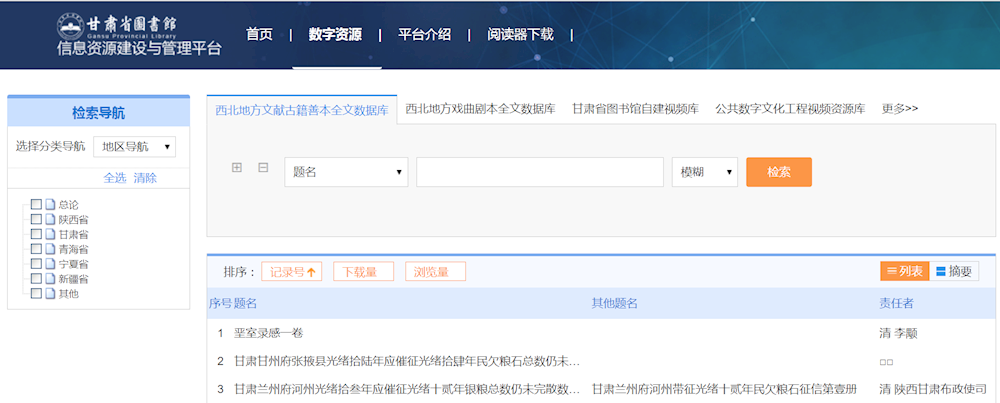Click the search keyword input field
The height and width of the screenshot is (403, 1000).
[540, 172]
